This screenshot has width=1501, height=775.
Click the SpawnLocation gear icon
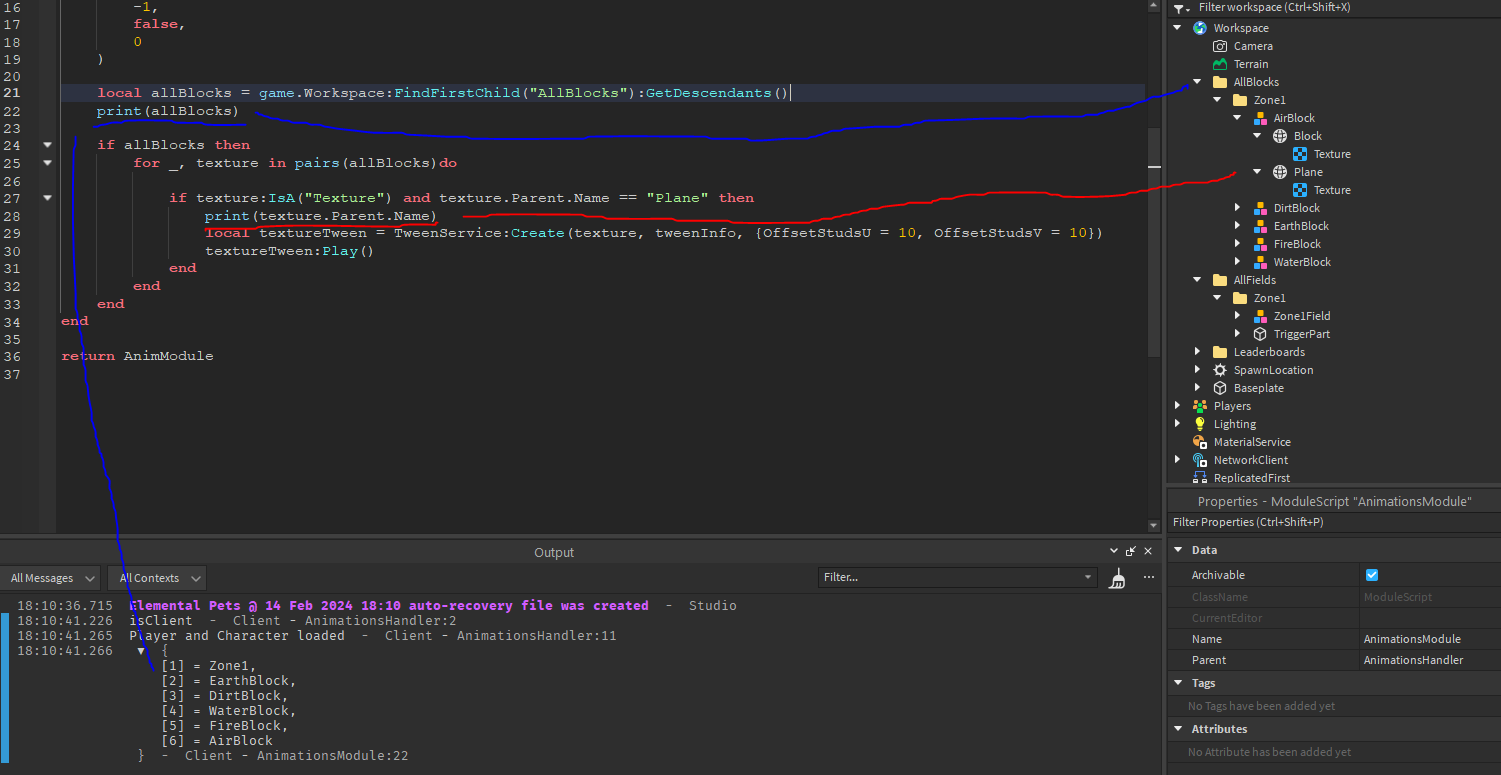tap(1219, 369)
